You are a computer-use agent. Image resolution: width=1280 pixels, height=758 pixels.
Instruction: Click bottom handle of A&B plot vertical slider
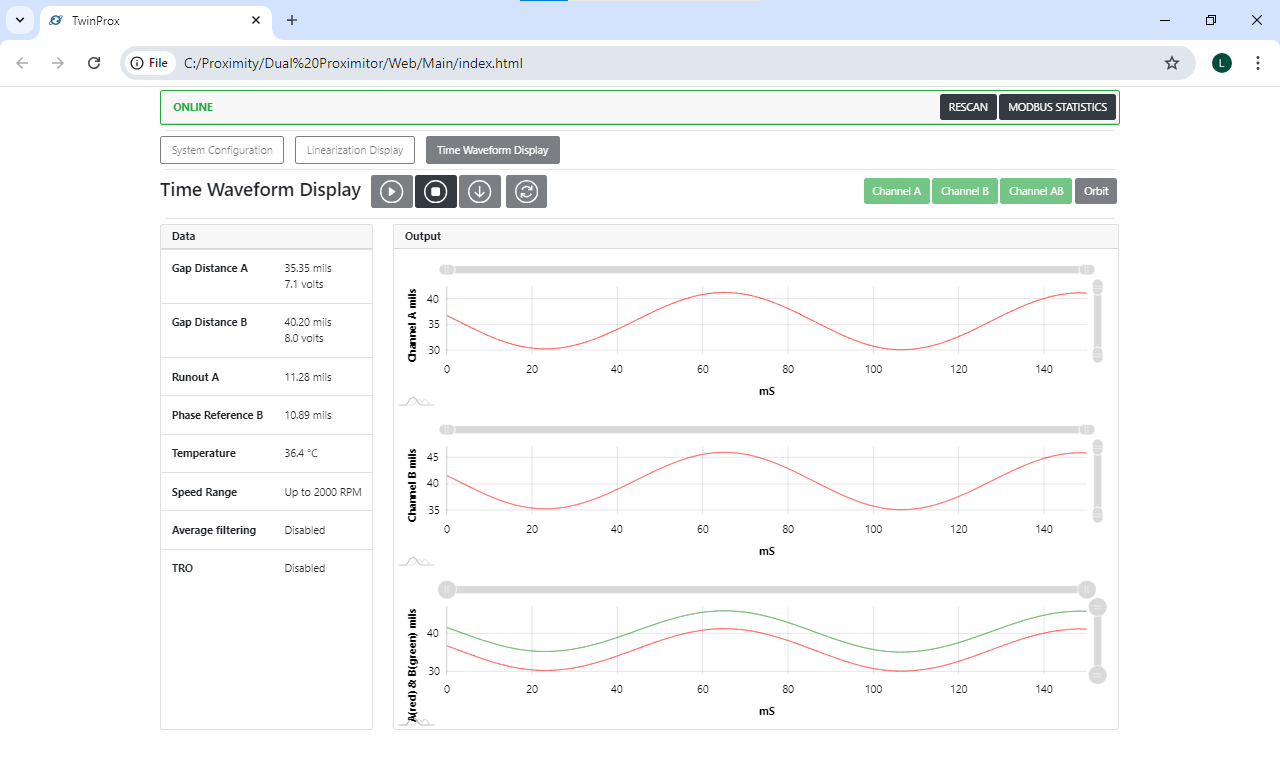[x=1097, y=675]
